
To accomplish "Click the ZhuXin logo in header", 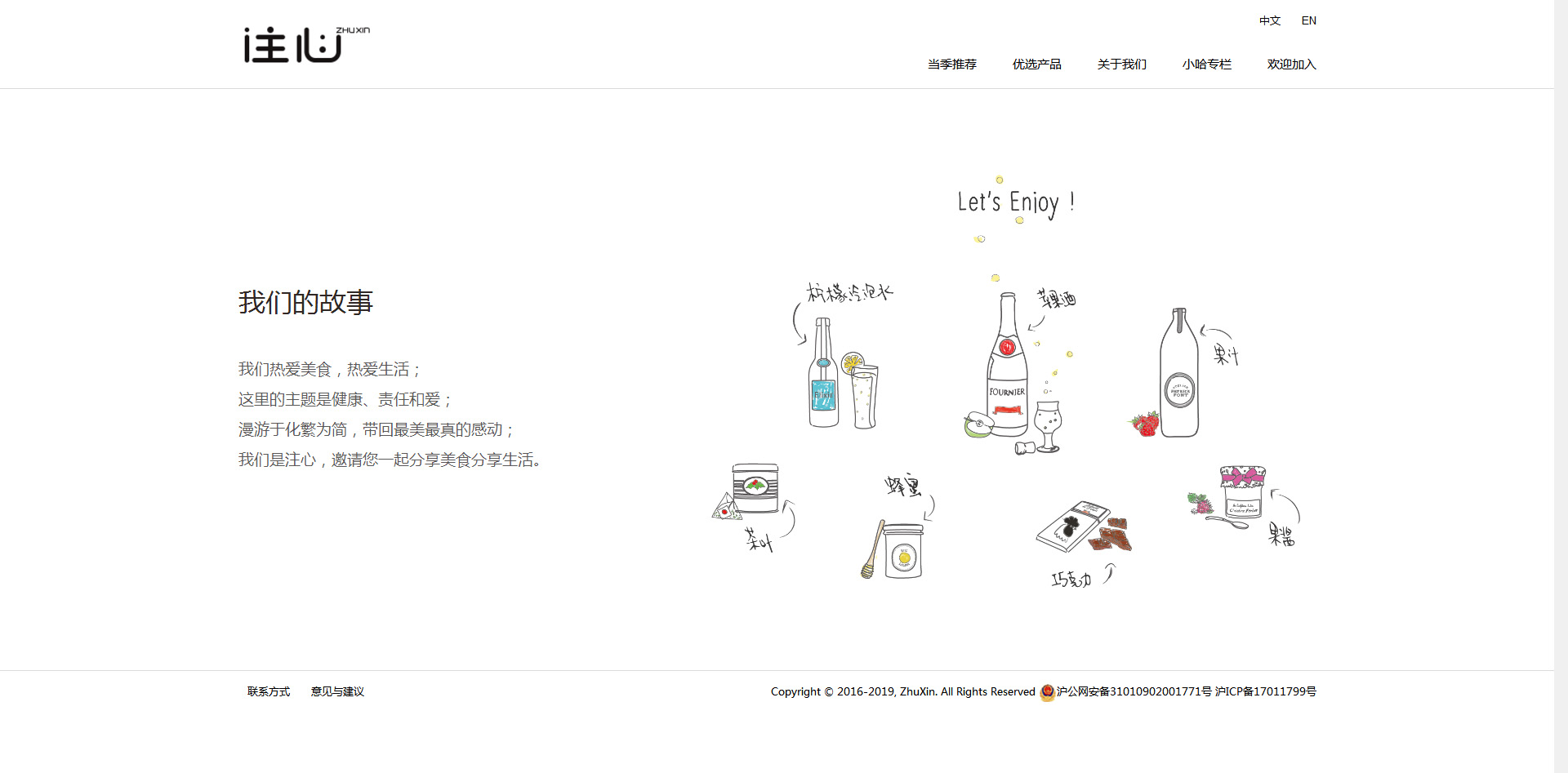I will pyautogui.click(x=305, y=45).
